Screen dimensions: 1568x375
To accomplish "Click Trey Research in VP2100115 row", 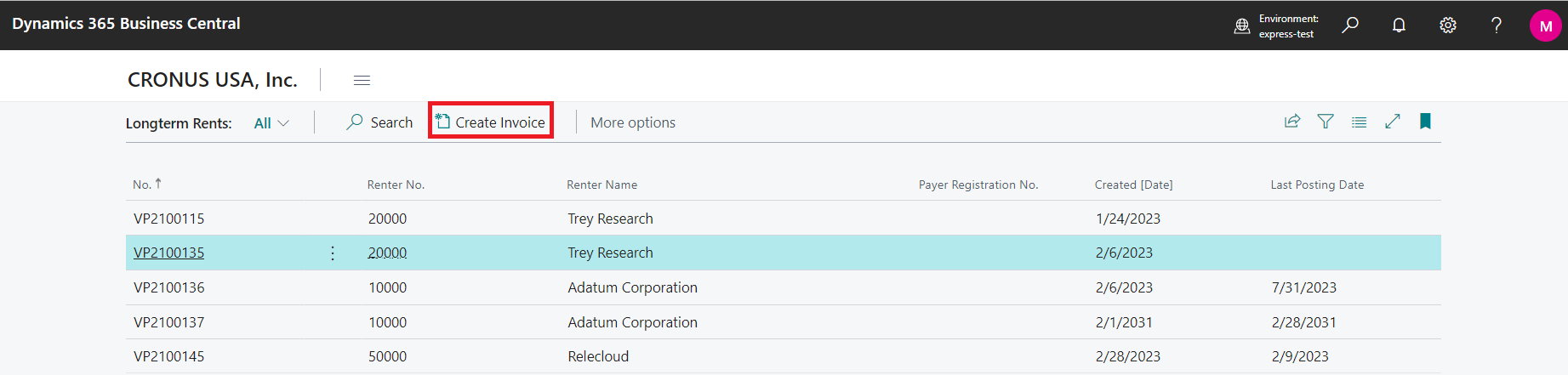I will click(x=610, y=219).
